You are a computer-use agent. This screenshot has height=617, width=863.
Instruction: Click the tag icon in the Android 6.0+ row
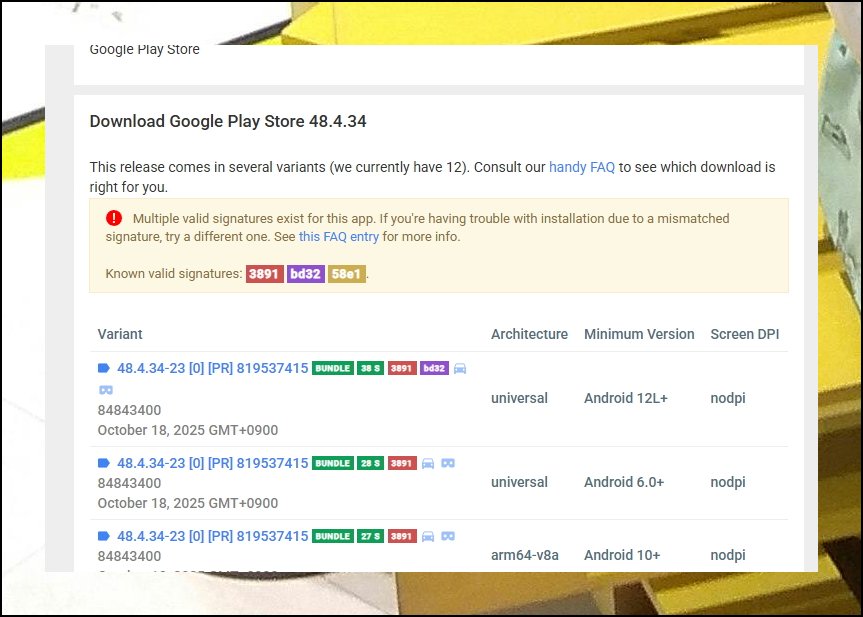click(x=103, y=463)
